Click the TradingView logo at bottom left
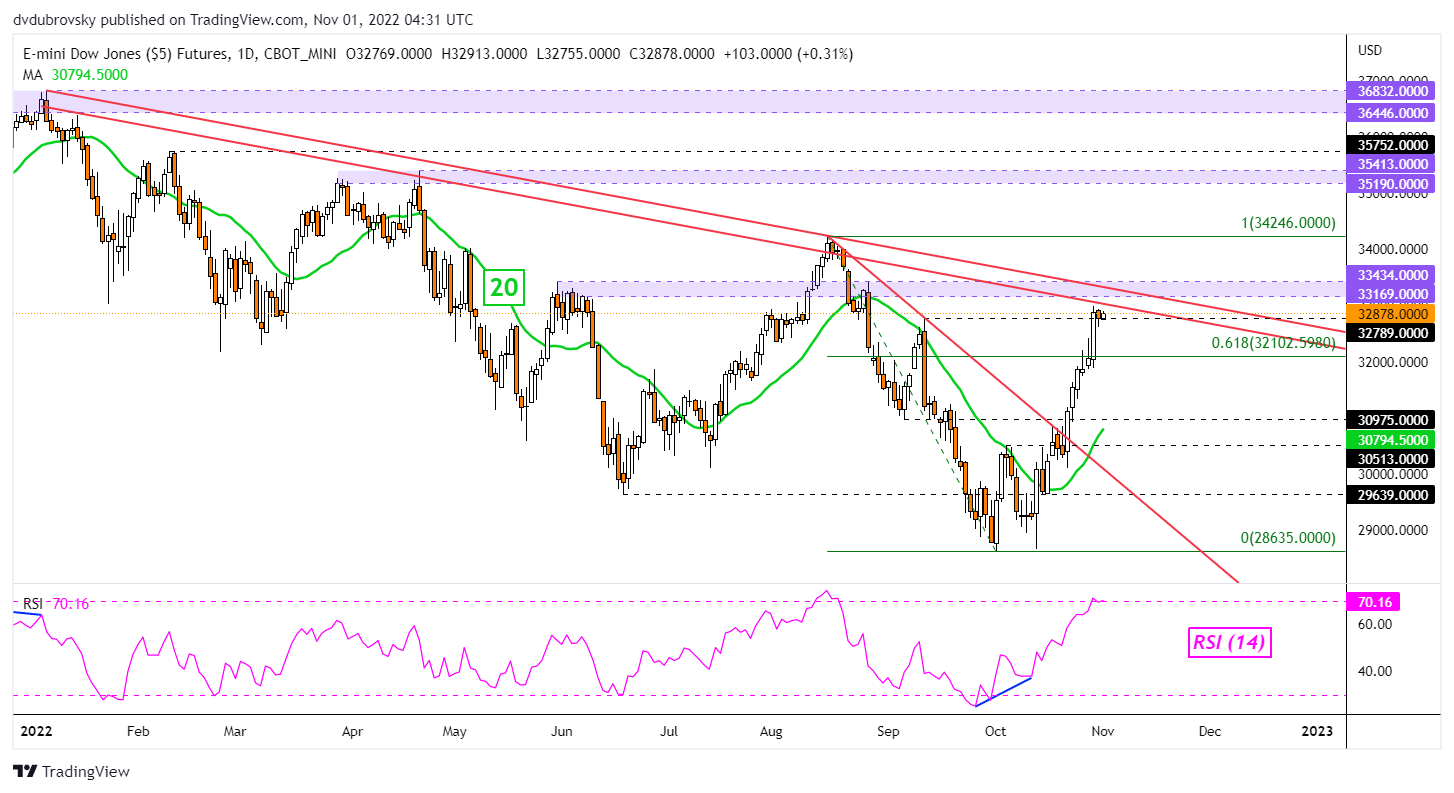 point(71,772)
